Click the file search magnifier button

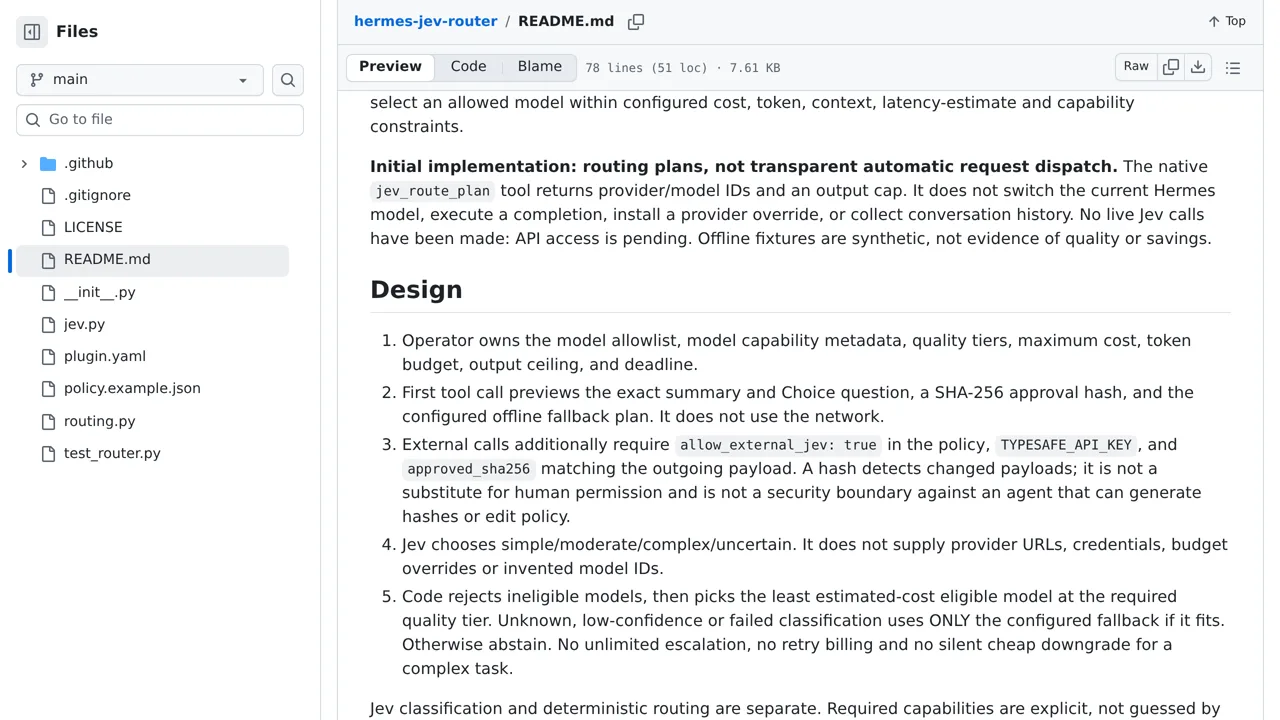[x=288, y=80]
